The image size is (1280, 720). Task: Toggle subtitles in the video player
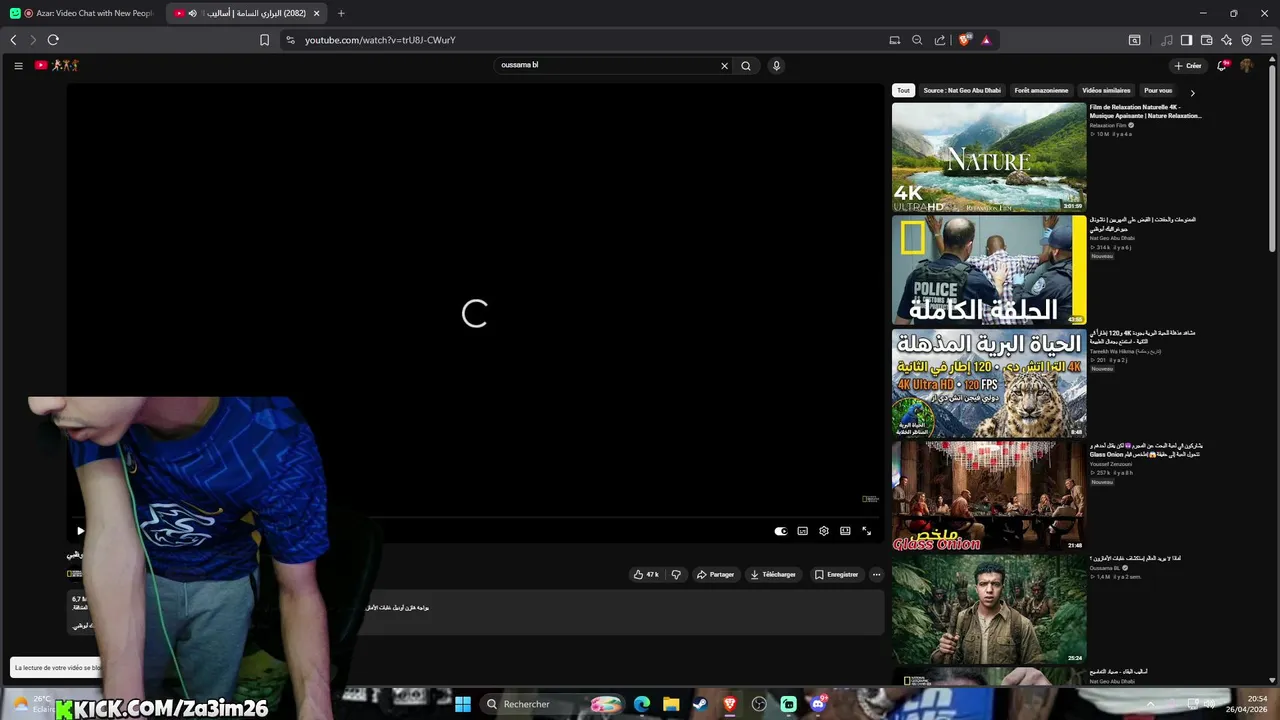802,531
